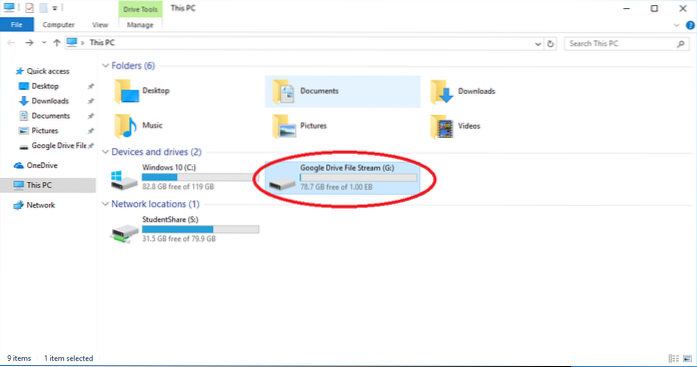This screenshot has width=697, height=367.
Task: Select the StudentShare (S:) network drive
Action: (184, 229)
